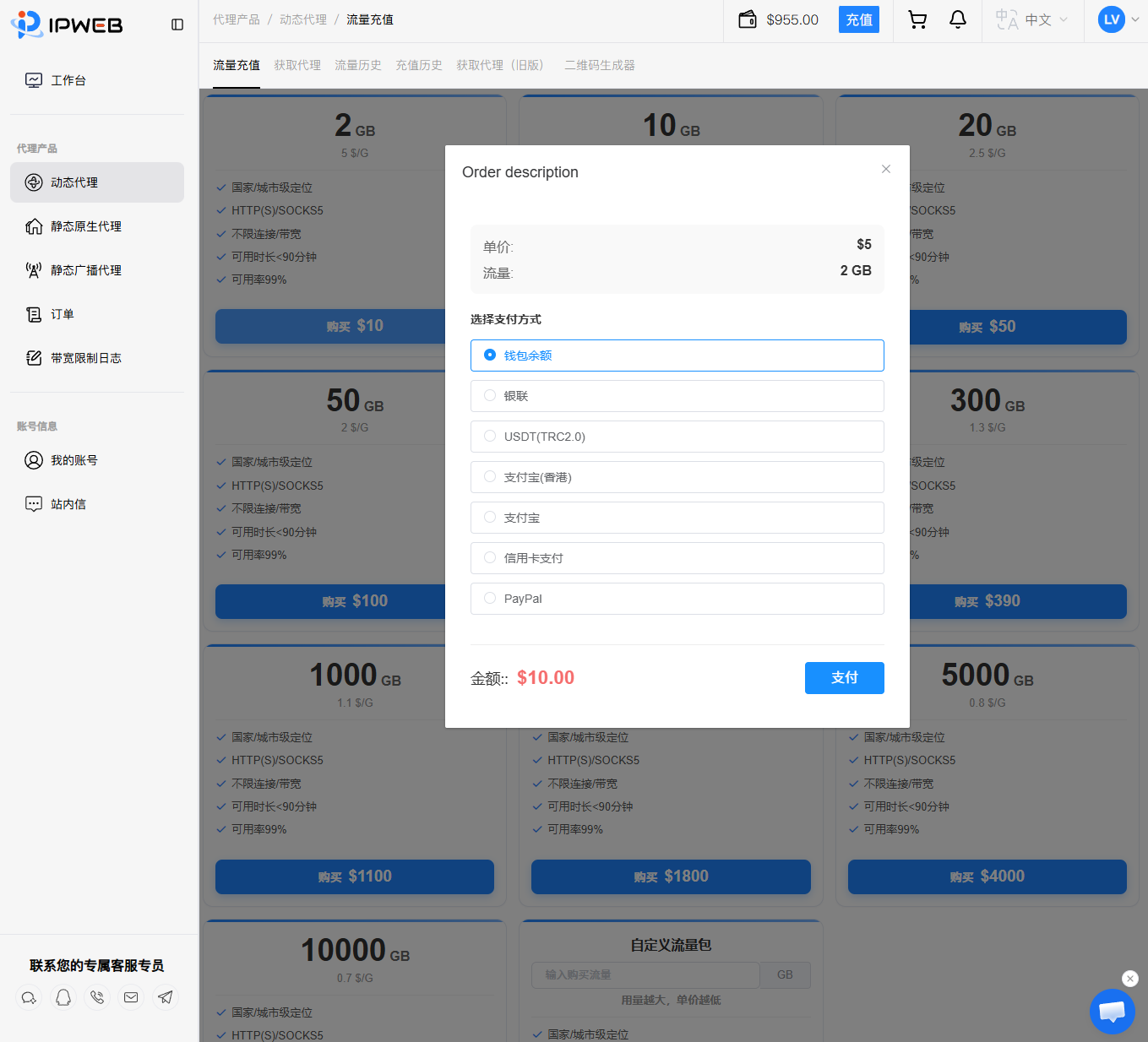The height and width of the screenshot is (1042, 1148).
Task: Open the 中文 language dropdown
Action: [x=1046, y=19]
